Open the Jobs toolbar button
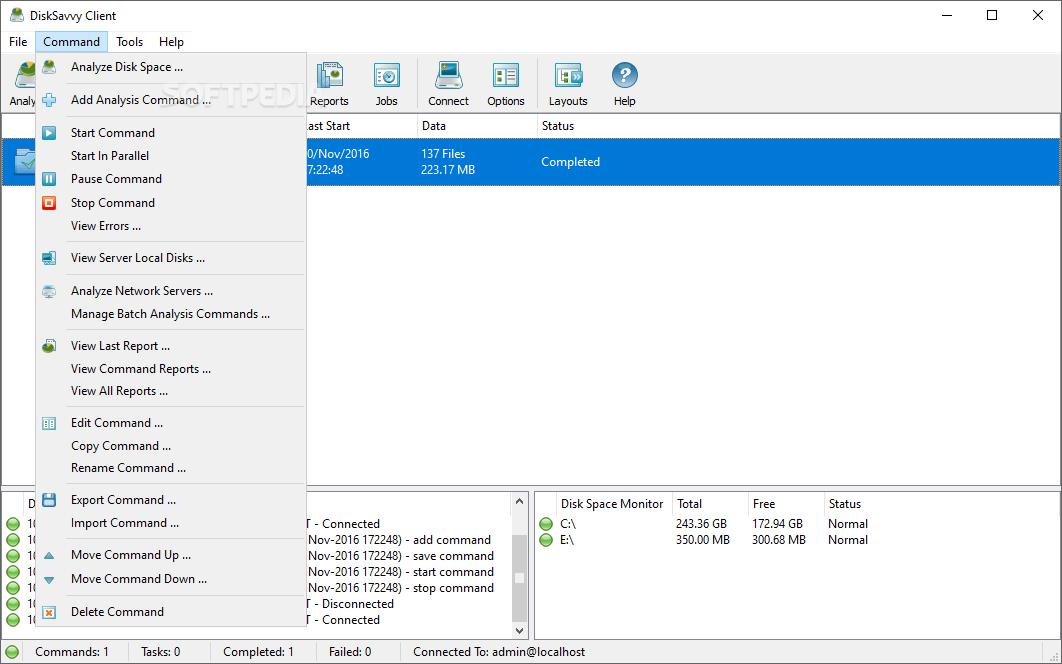This screenshot has height=664, width=1062. pyautogui.click(x=387, y=84)
